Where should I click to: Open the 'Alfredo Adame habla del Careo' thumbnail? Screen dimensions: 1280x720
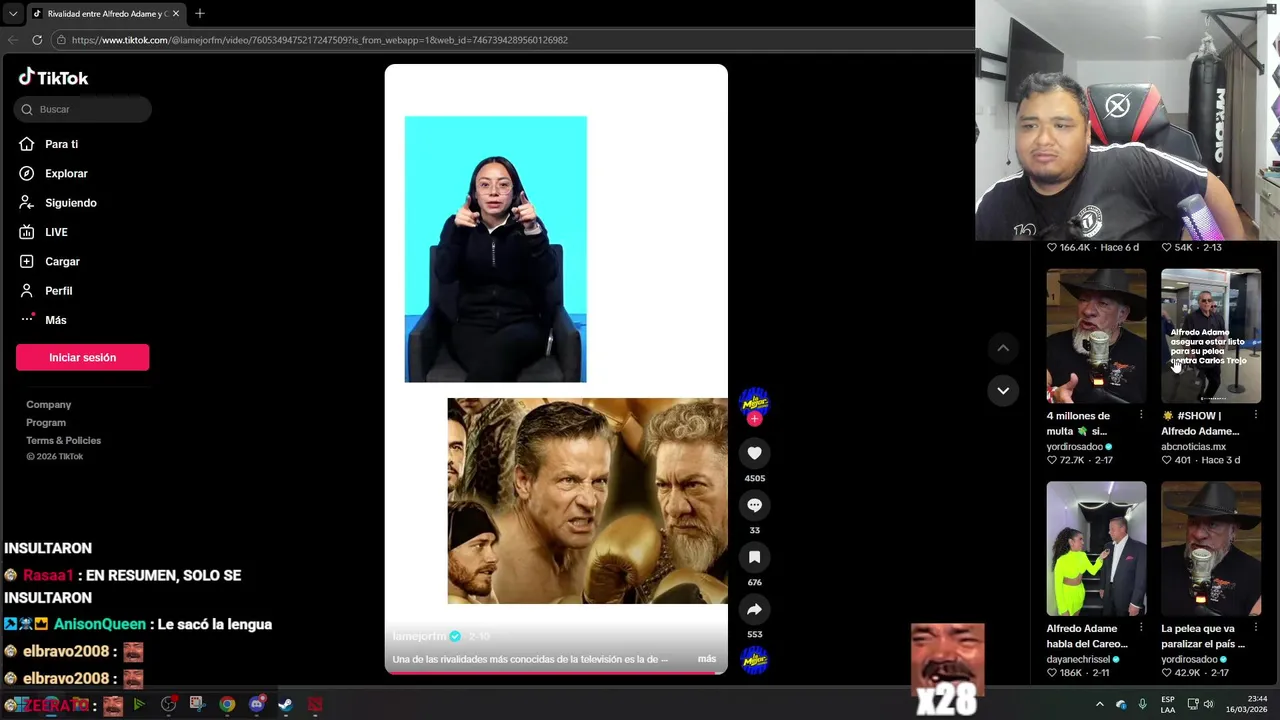pyautogui.click(x=1096, y=548)
